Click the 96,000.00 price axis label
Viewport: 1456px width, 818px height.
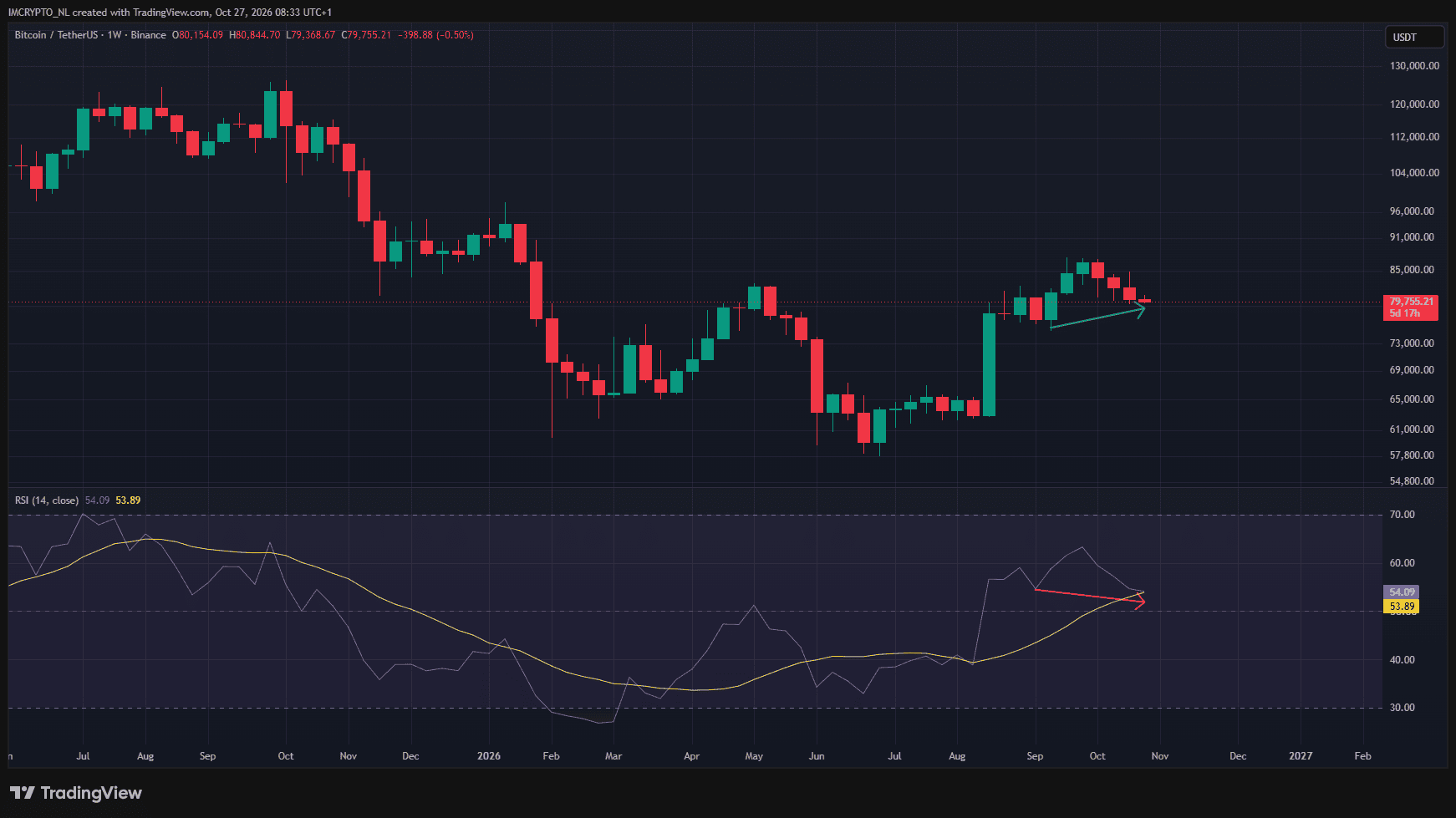point(1412,211)
